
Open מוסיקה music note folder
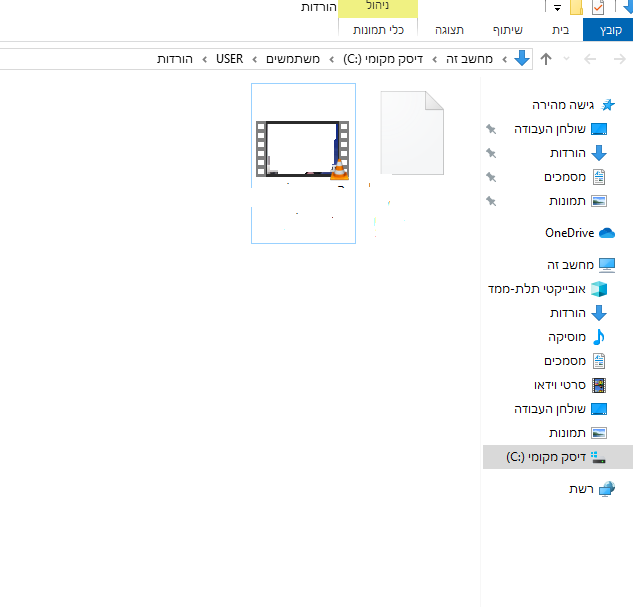tap(577, 337)
